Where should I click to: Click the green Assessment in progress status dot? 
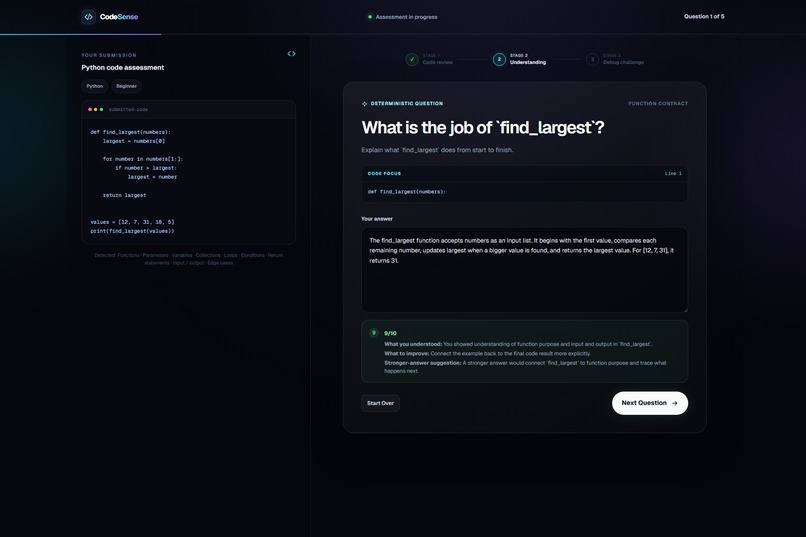tap(370, 17)
